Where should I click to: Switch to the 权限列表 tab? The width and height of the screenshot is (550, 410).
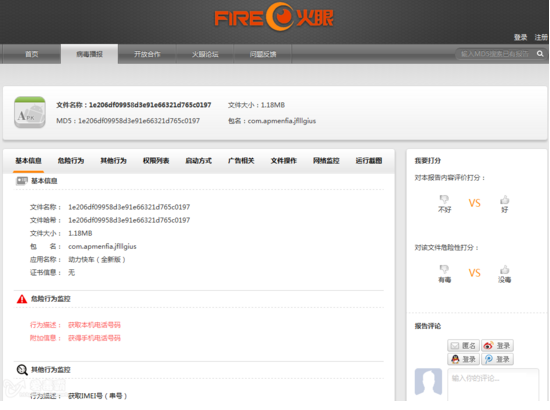[x=156, y=161]
